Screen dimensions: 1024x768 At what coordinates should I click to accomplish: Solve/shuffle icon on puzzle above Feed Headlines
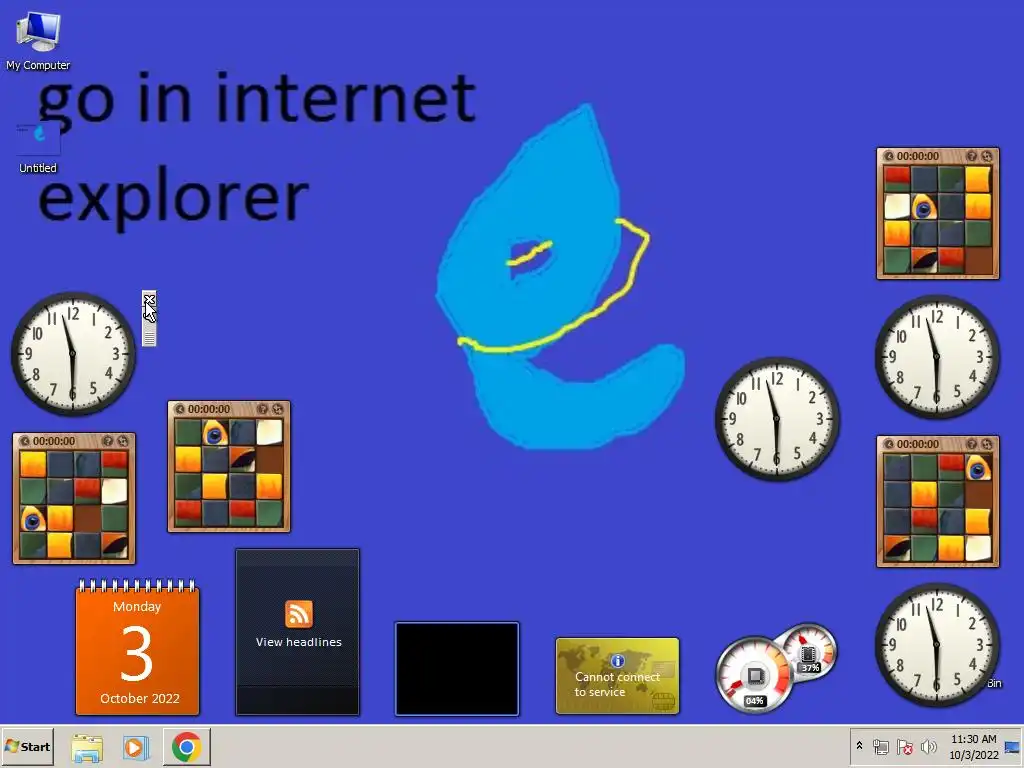click(x=278, y=409)
